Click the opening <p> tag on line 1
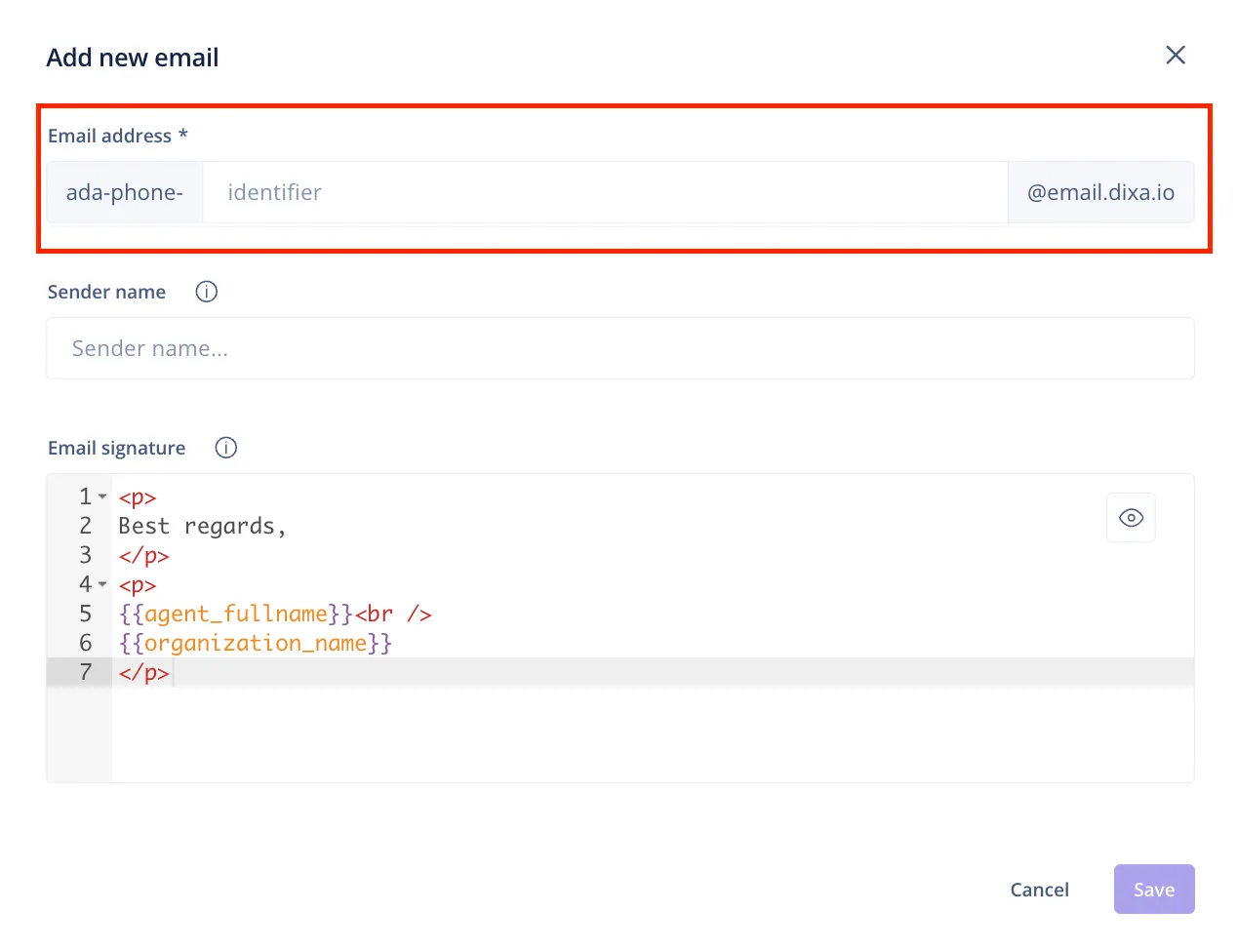The height and width of the screenshot is (952, 1237). pyautogui.click(x=138, y=496)
